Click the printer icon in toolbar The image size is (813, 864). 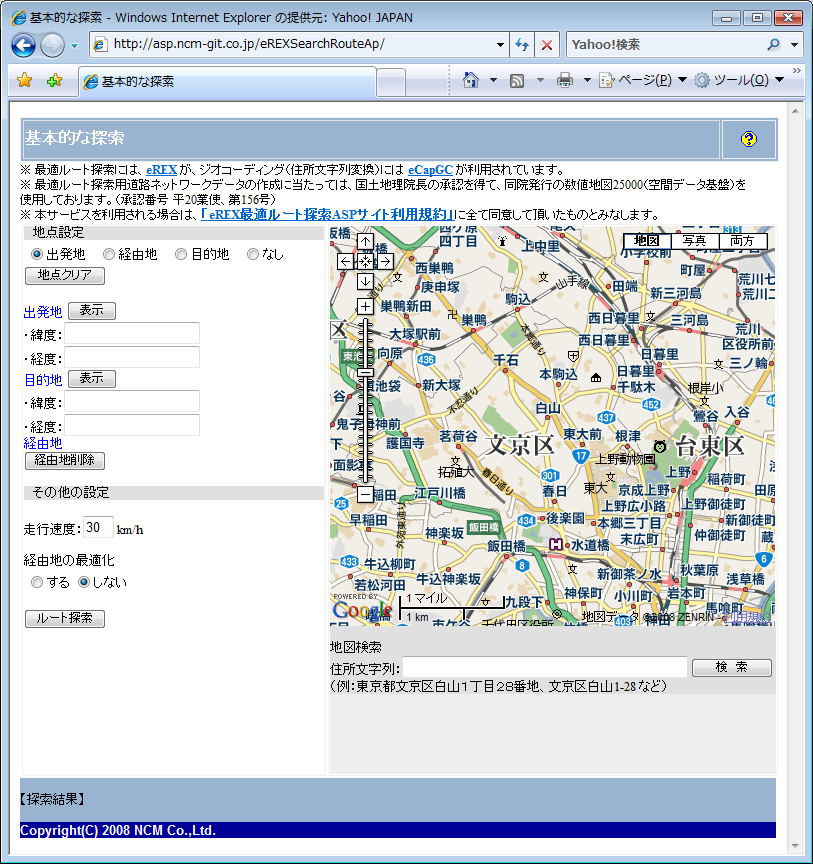tap(565, 80)
